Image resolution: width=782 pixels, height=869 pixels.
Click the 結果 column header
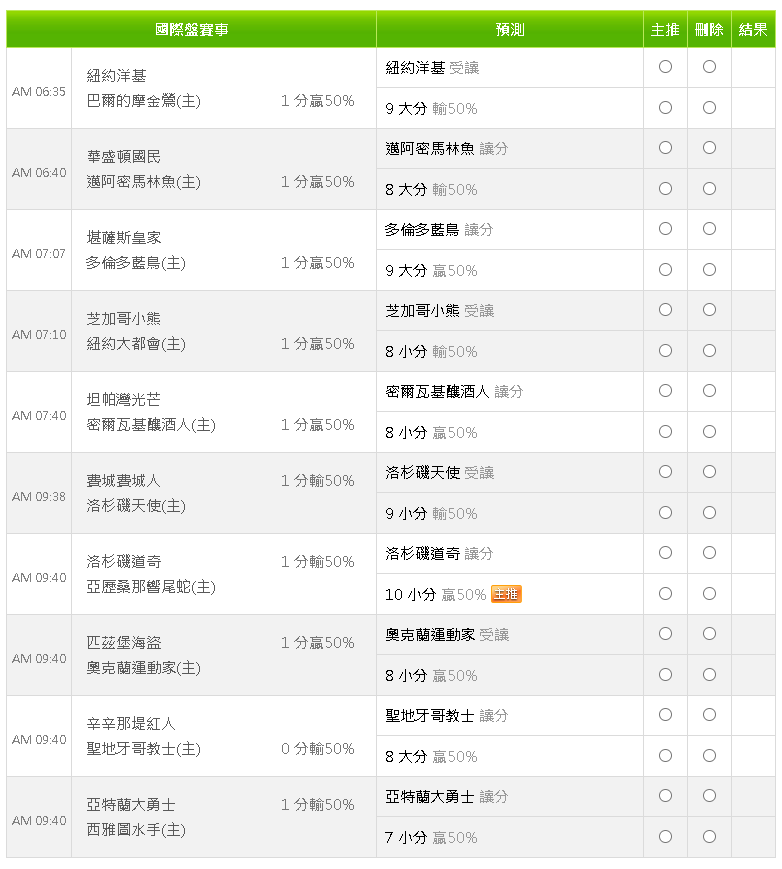pyautogui.click(x=753, y=29)
